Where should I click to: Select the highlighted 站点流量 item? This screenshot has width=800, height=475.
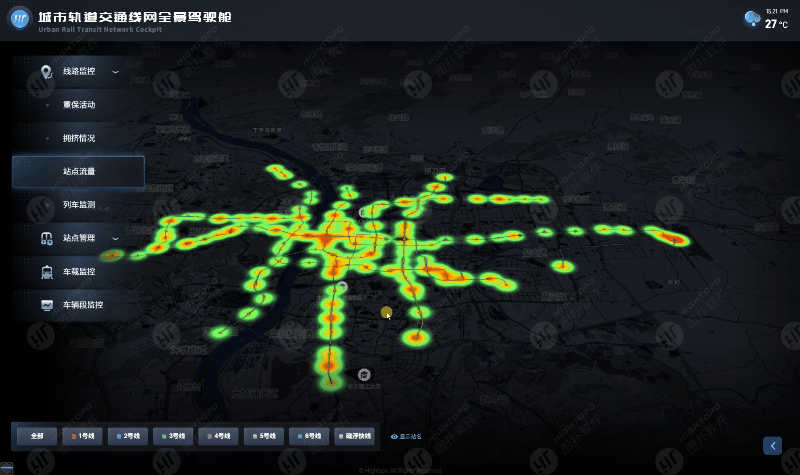78,172
